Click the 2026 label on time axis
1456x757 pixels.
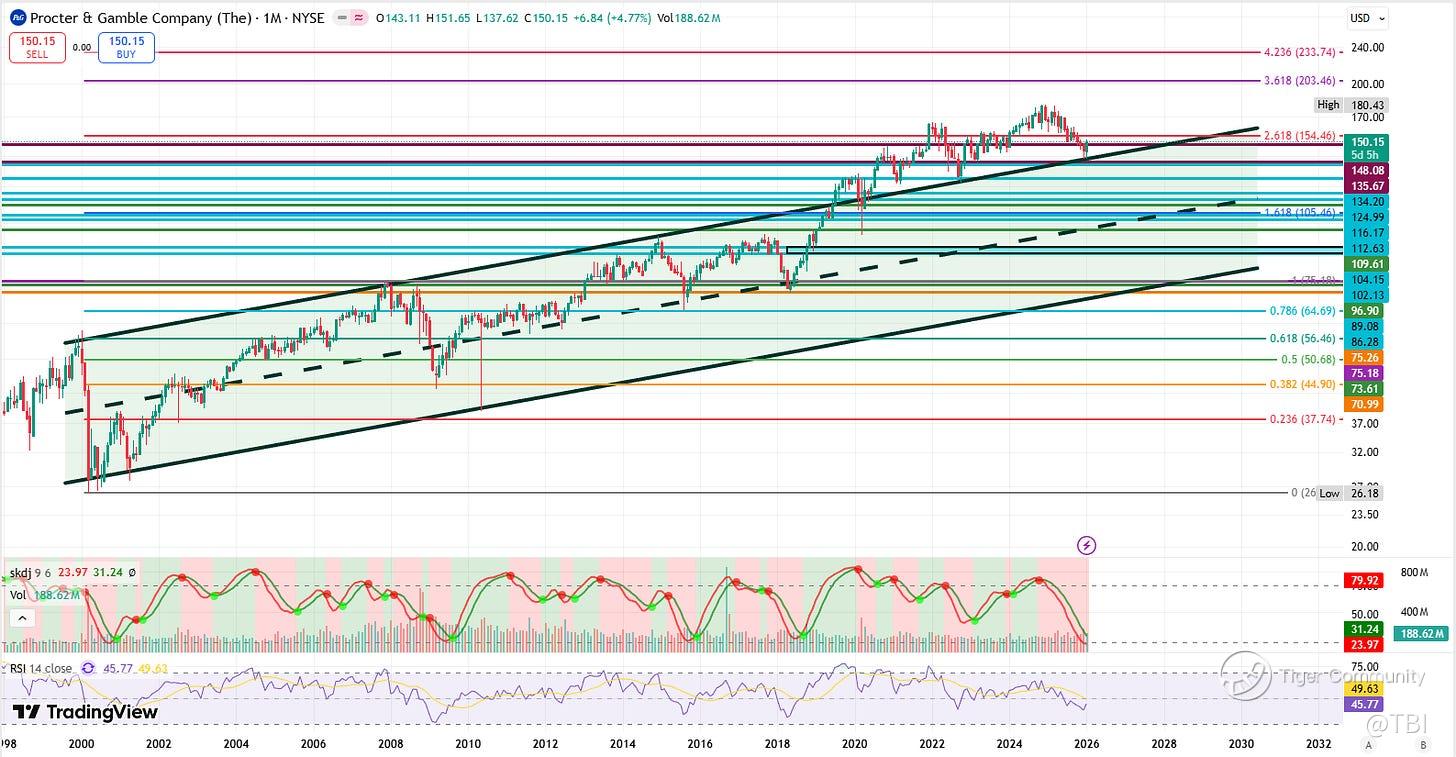click(1086, 744)
